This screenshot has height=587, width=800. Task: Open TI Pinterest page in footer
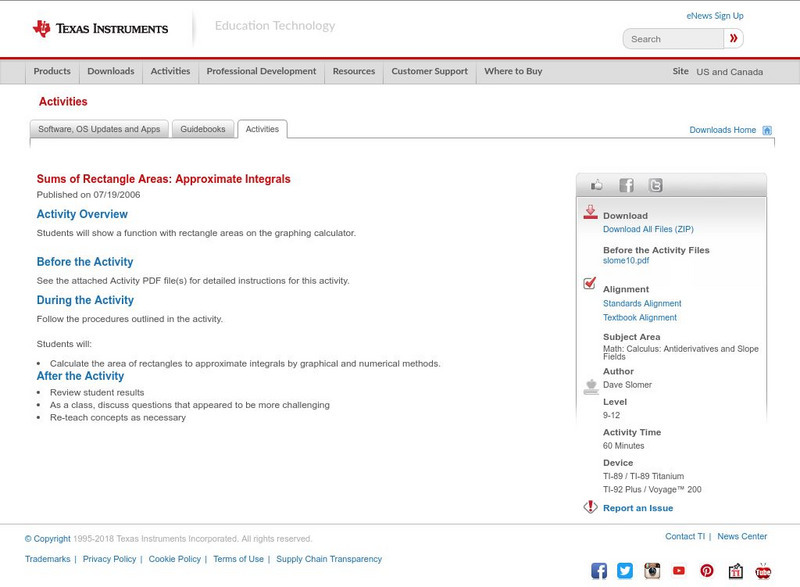[707, 571]
